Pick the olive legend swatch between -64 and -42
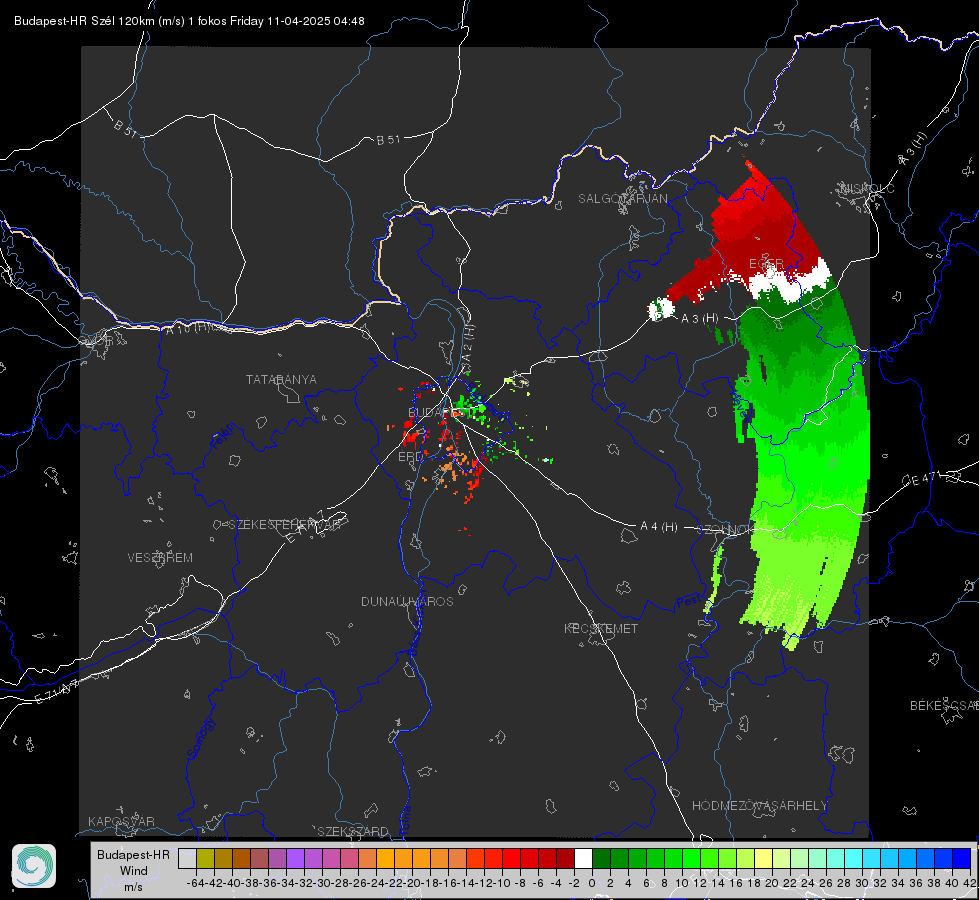This screenshot has height=900, width=979. 205,858
